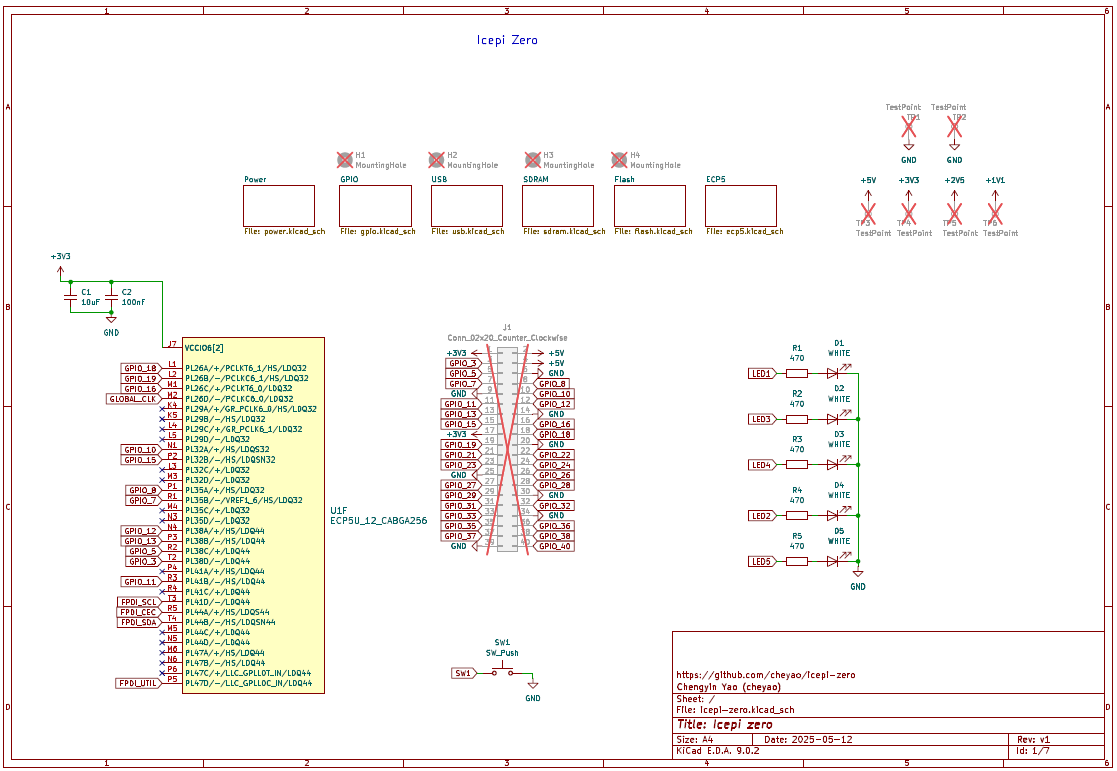This screenshot has width=1117, height=771.
Task: Click the TP1 test point symbol
Action: click(909, 127)
